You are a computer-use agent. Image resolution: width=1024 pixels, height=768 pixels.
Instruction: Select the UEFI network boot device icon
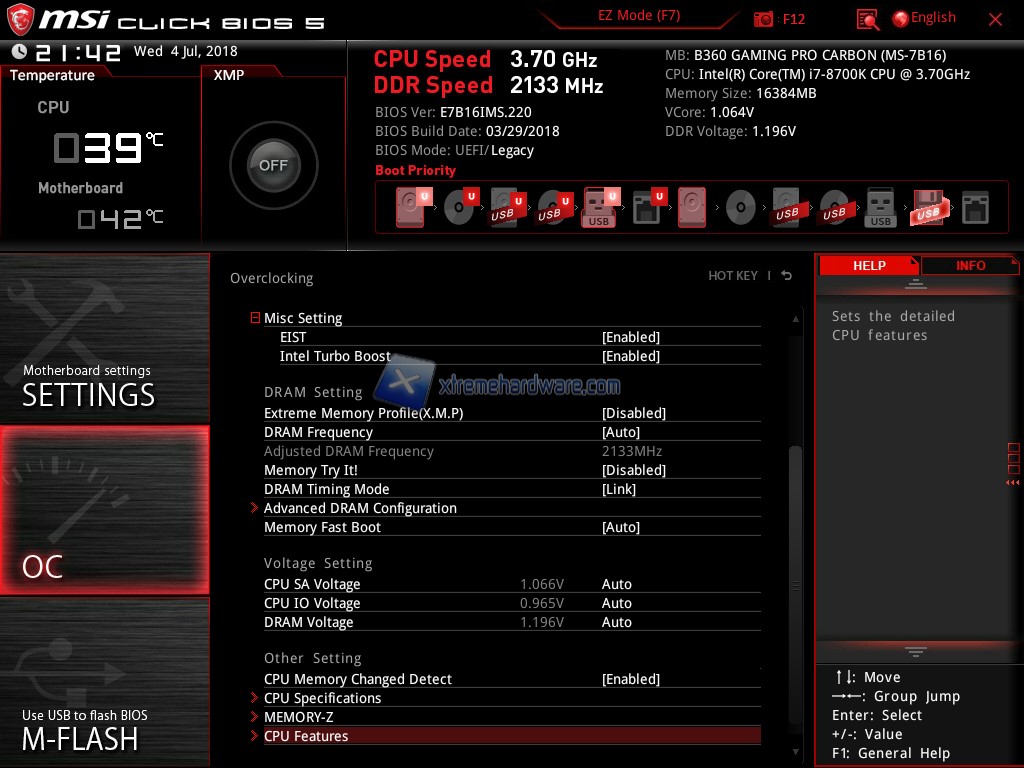[x=648, y=208]
